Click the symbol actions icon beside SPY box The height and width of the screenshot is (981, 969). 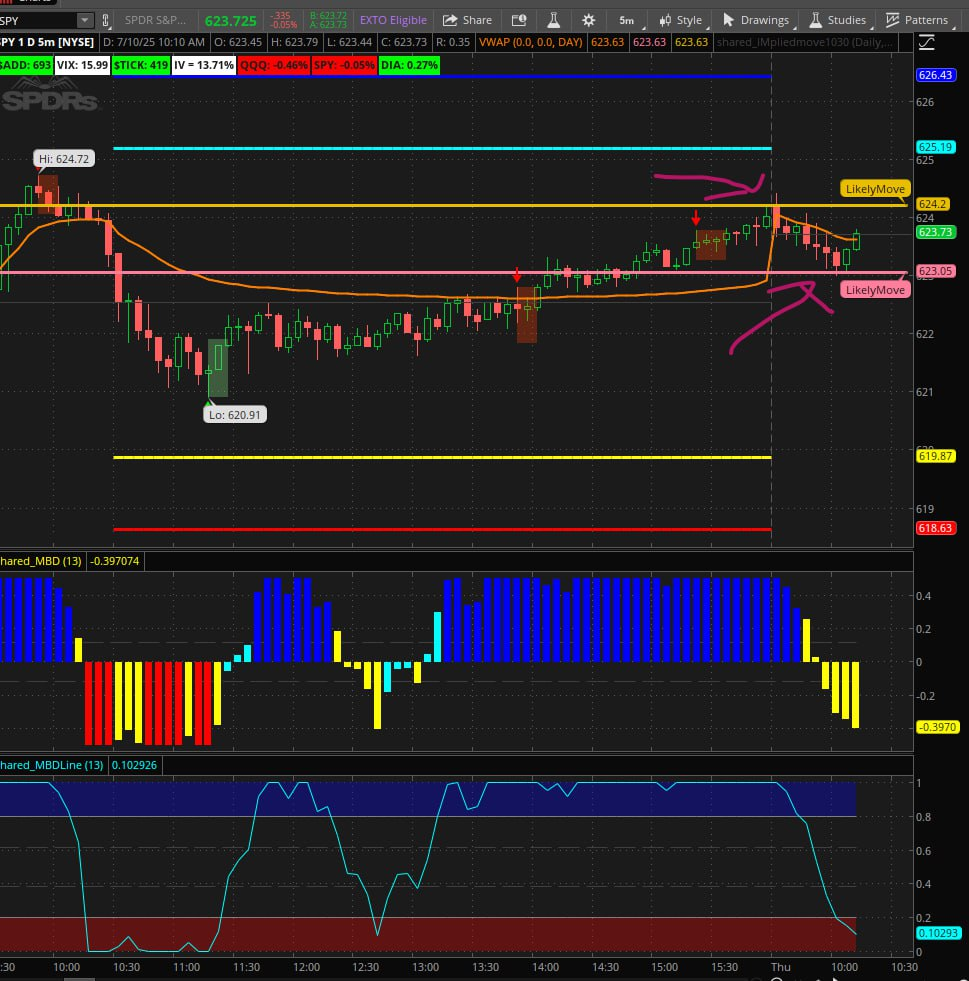[x=106, y=20]
